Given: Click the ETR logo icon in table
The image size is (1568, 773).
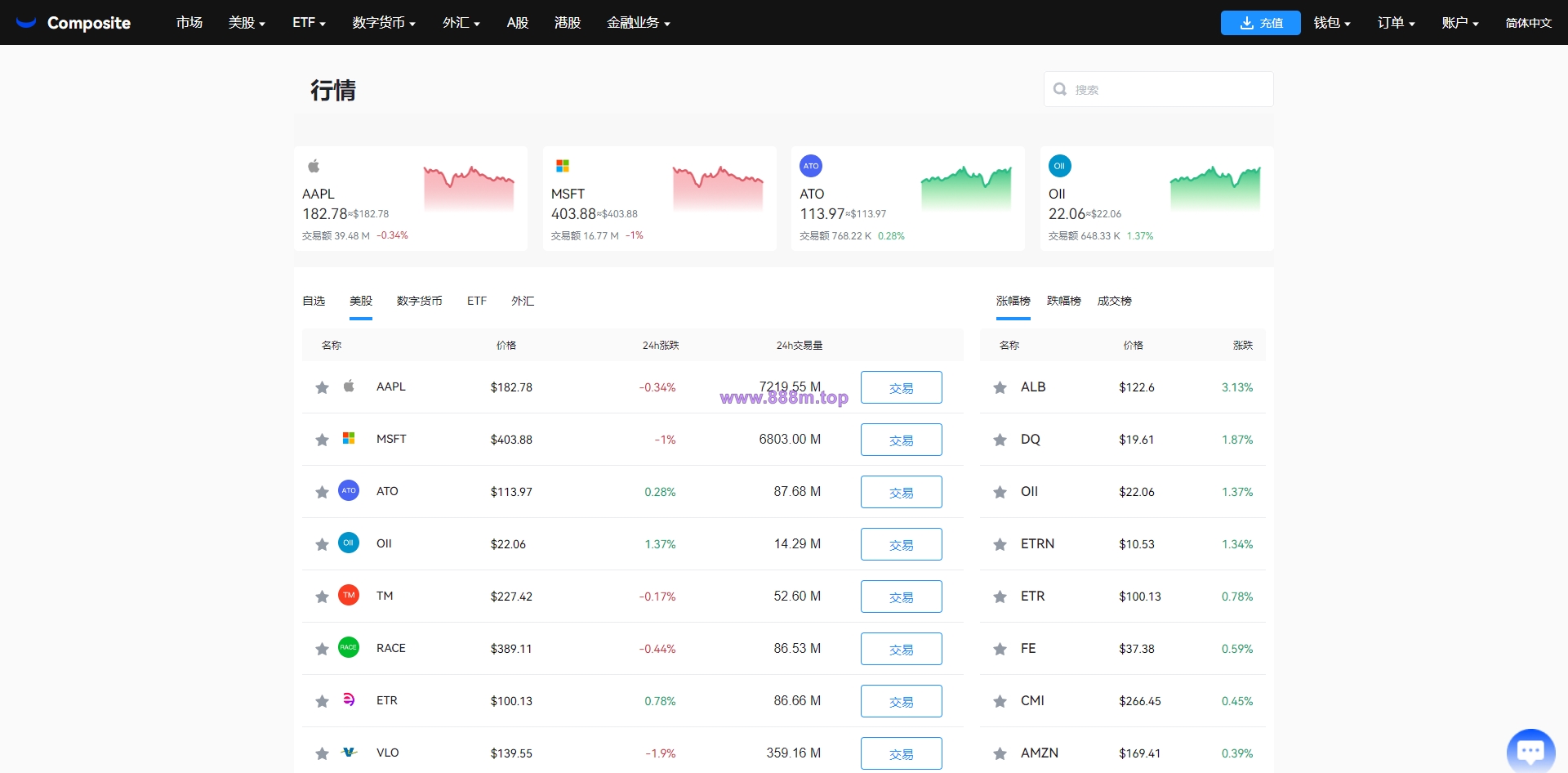Looking at the screenshot, I should click(349, 699).
